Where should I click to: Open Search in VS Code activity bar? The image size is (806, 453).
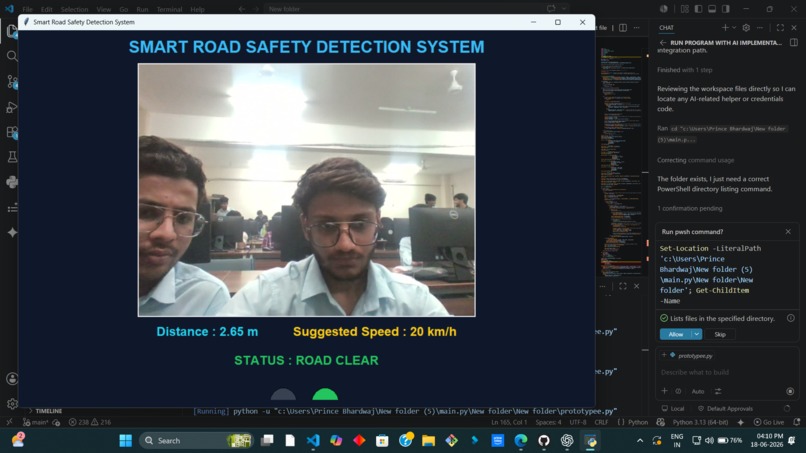tap(12, 56)
